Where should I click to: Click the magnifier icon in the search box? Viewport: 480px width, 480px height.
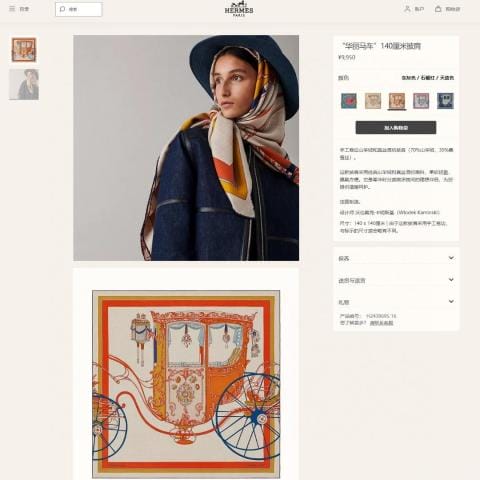(x=62, y=9)
